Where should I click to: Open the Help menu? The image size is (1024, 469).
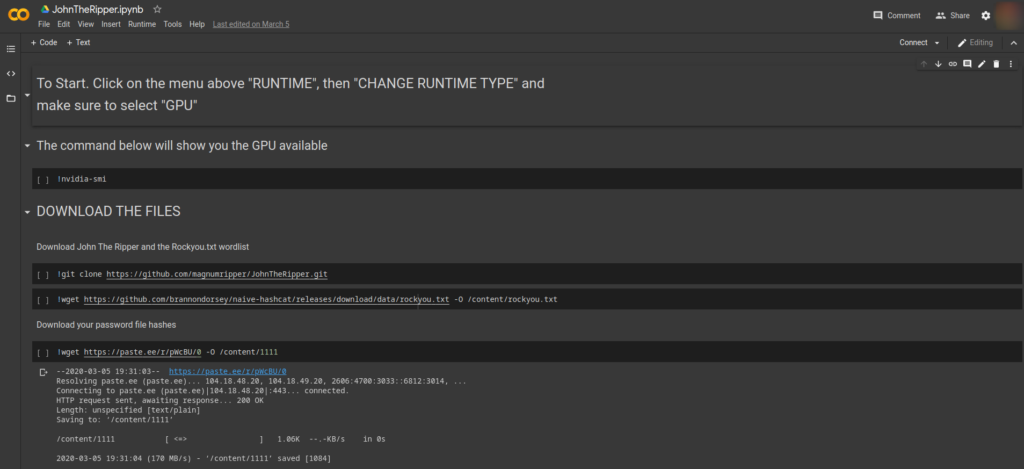pos(197,24)
